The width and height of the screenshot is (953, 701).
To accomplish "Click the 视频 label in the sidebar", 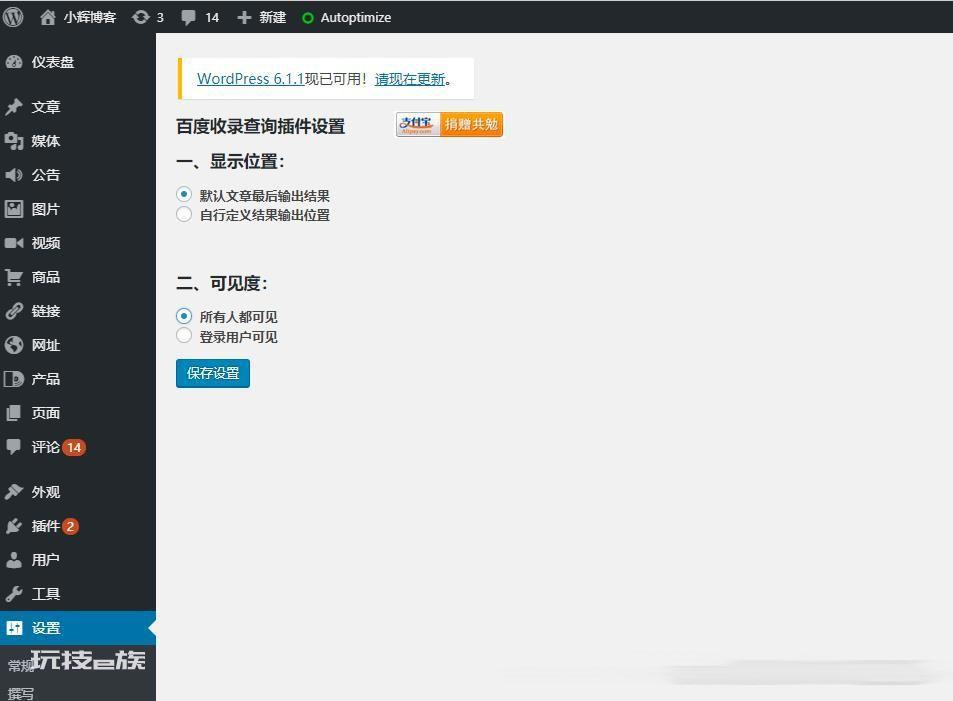I will (46, 243).
